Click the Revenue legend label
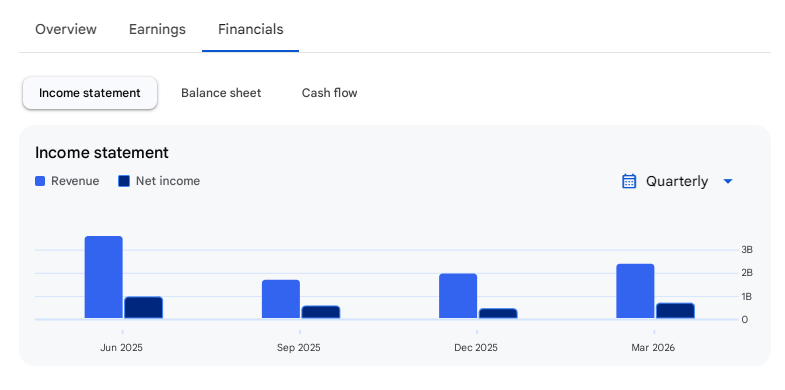 tap(75, 181)
